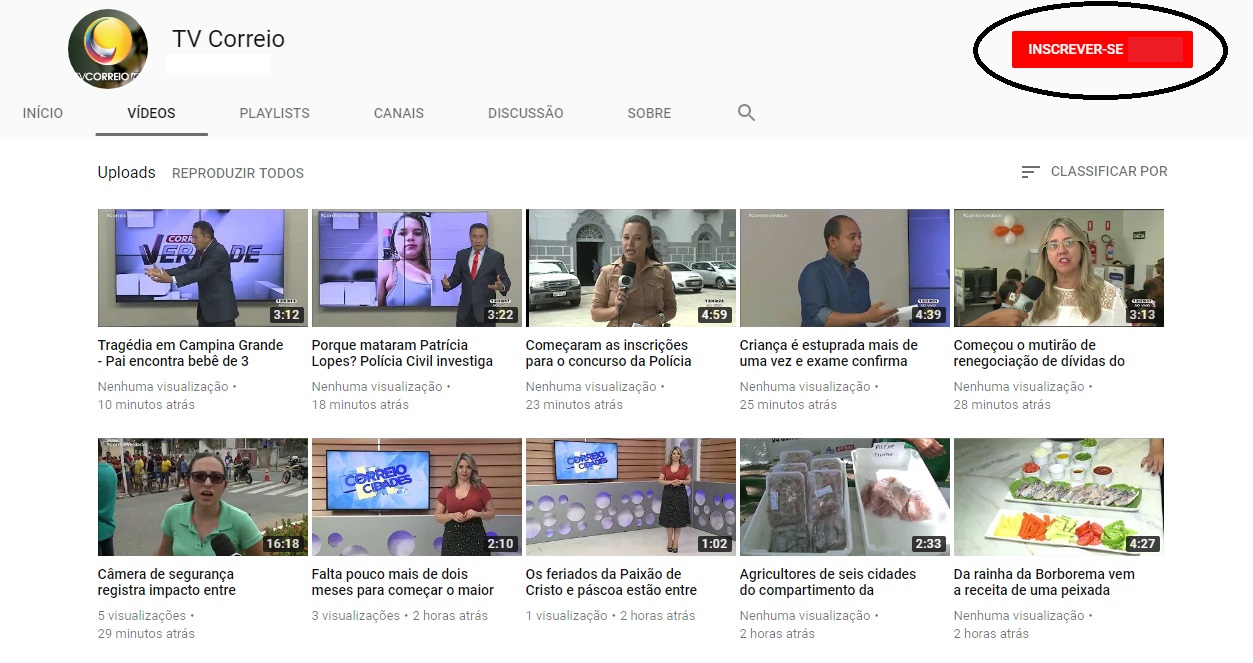
Task: Click the 4:27 duration badge
Action: click(1142, 544)
